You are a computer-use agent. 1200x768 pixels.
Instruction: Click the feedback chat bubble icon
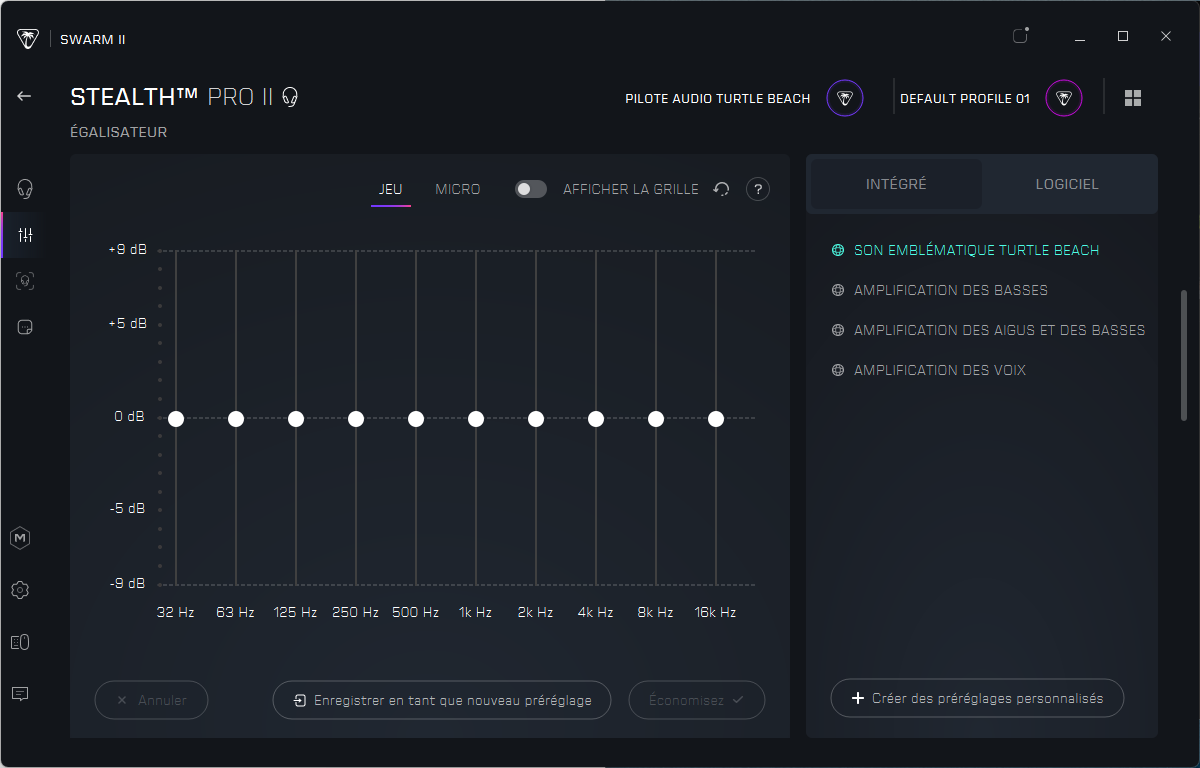(20, 693)
